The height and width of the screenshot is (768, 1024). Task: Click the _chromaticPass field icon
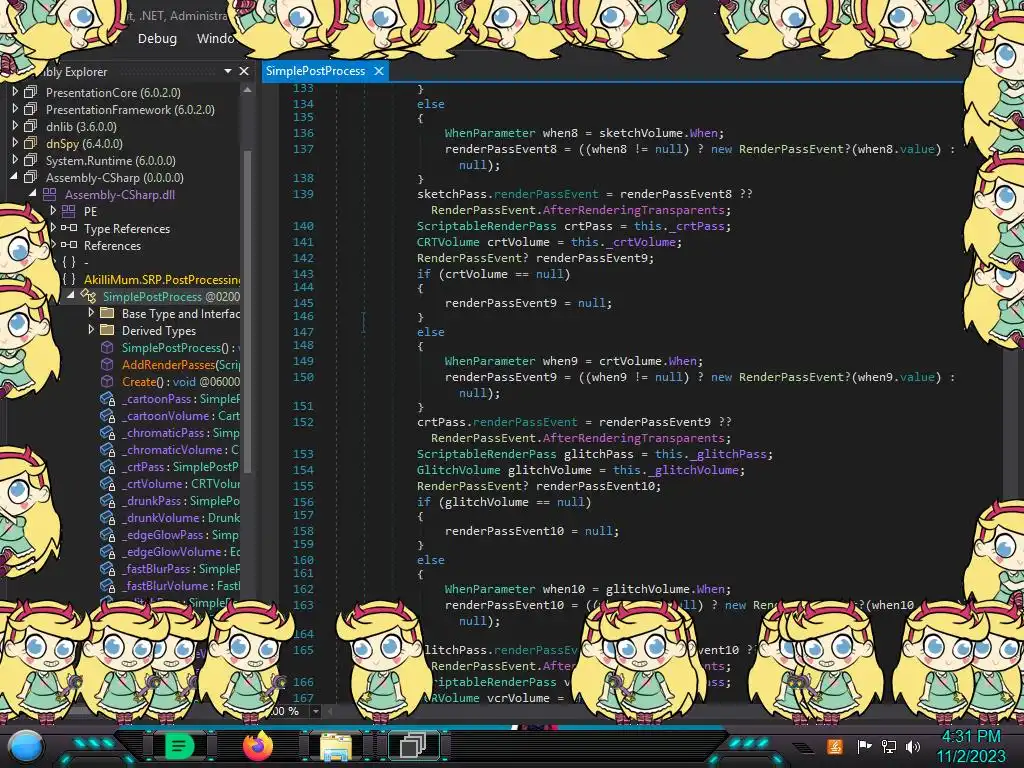[x=107, y=432]
